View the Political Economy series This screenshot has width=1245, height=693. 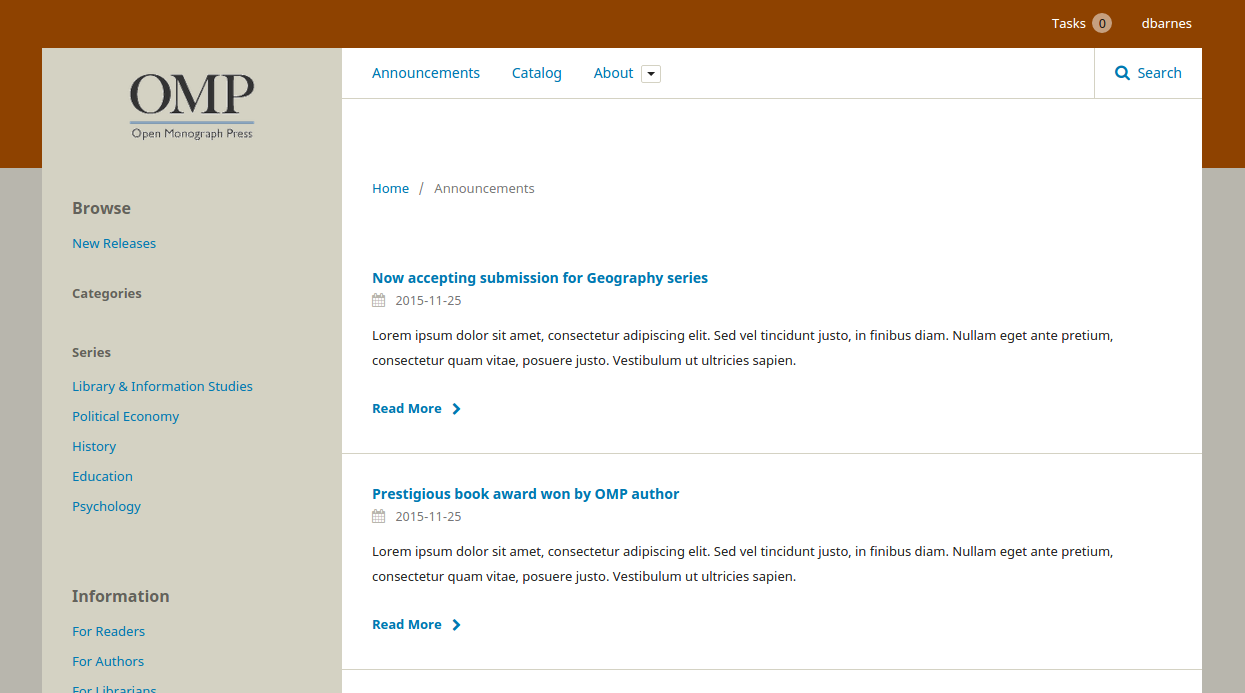(x=125, y=416)
